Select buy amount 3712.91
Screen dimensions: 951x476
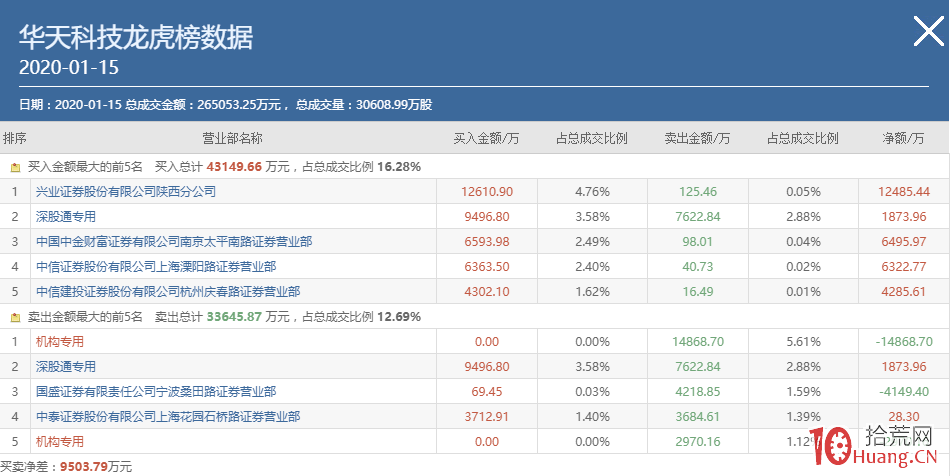pyautogui.click(x=486, y=417)
